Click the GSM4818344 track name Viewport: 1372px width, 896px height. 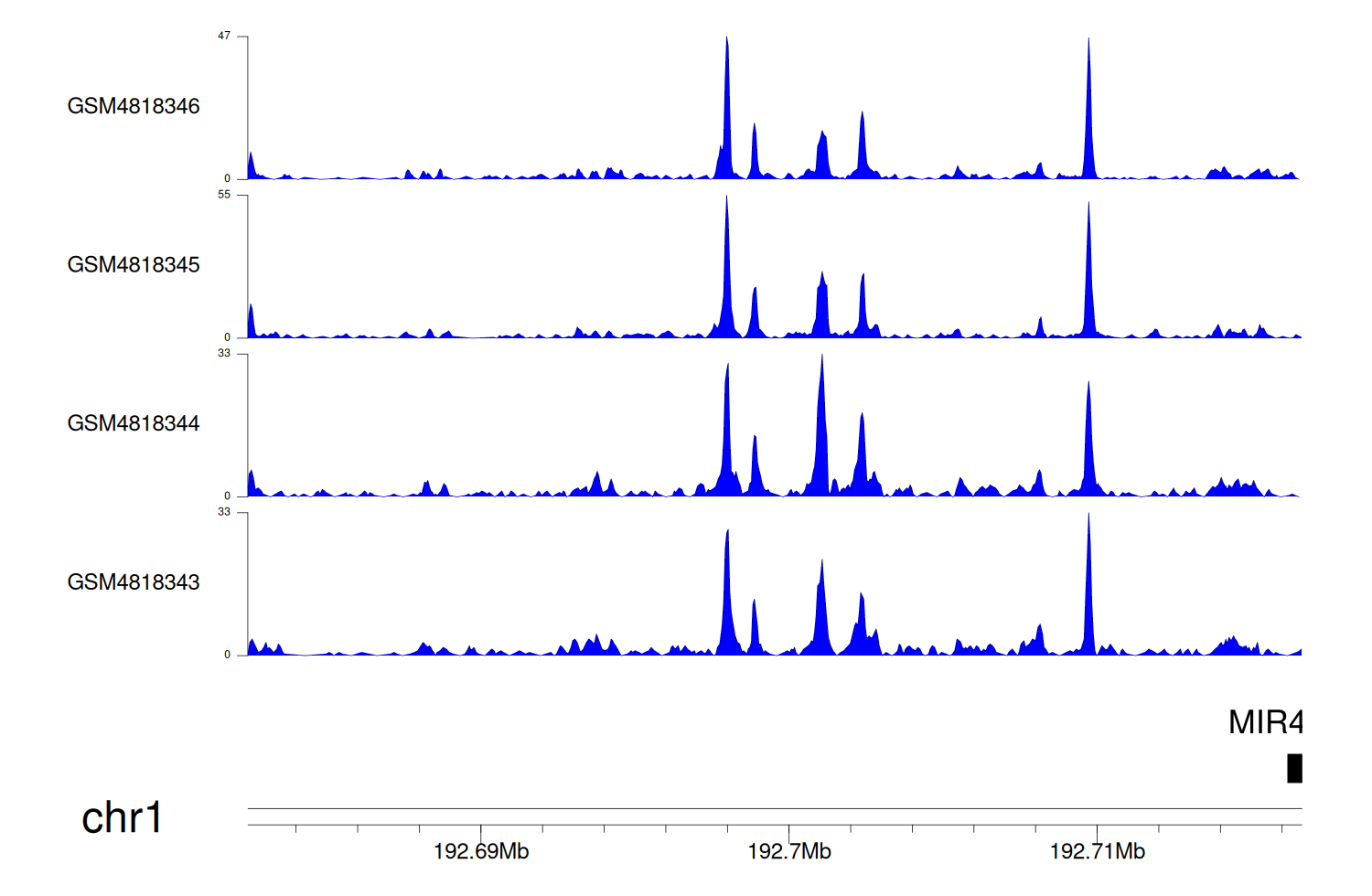point(134,423)
